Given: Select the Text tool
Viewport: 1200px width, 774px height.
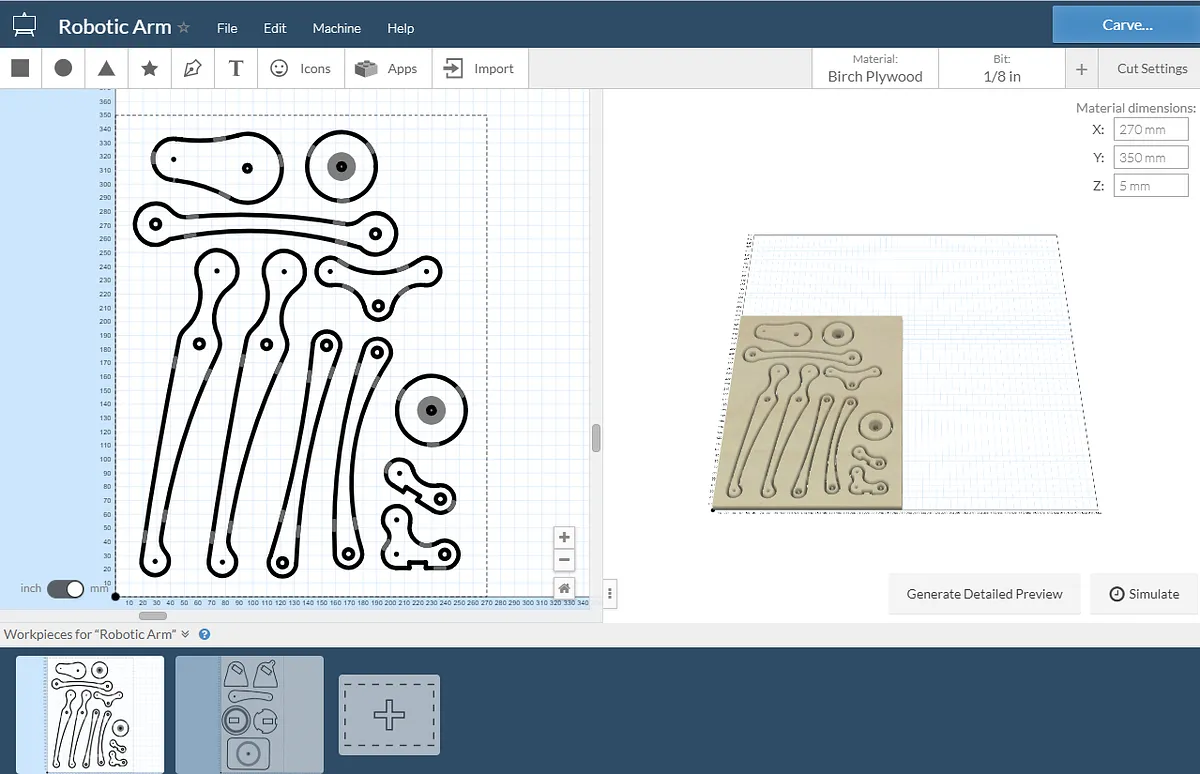Looking at the screenshot, I should tap(236, 68).
